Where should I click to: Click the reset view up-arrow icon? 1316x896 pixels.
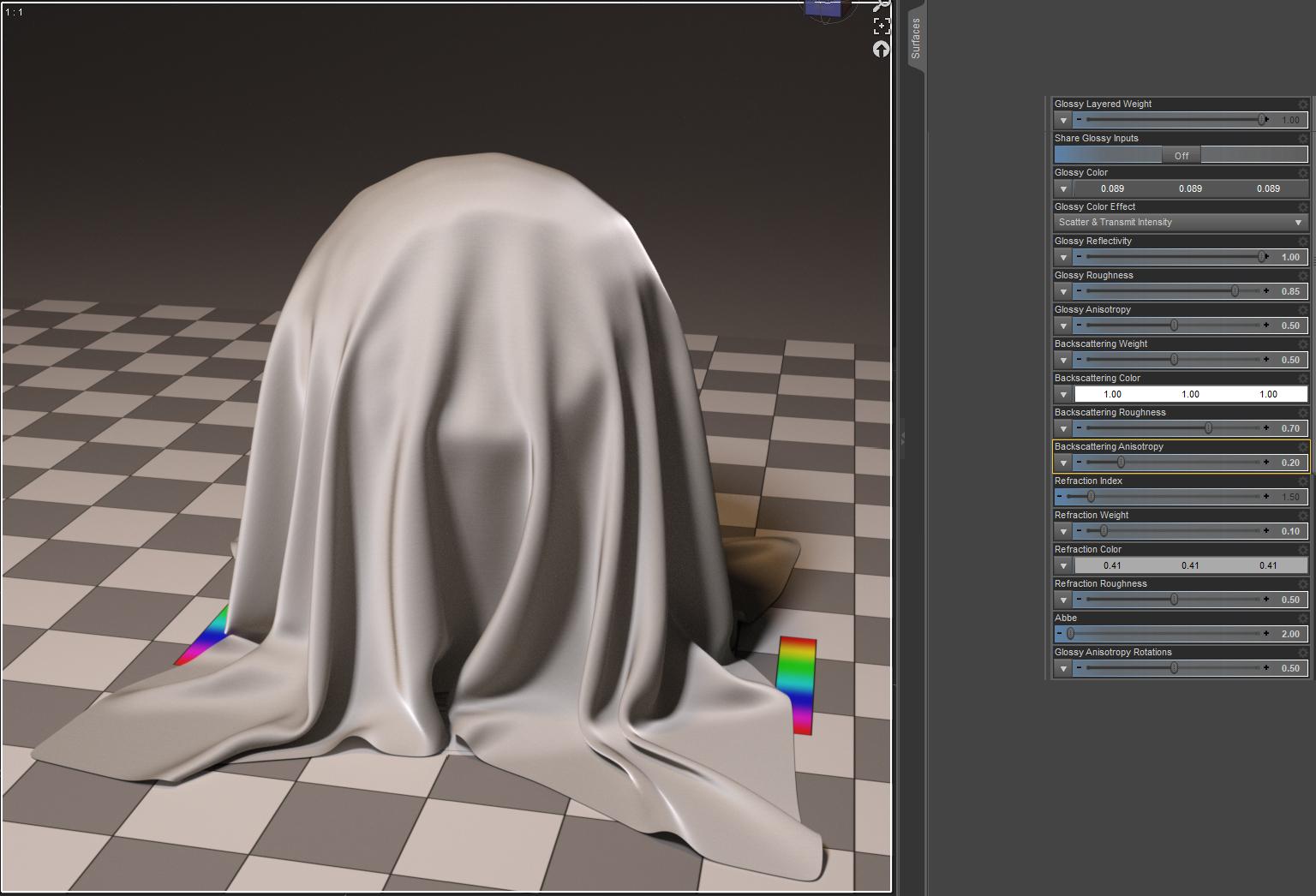point(882,50)
